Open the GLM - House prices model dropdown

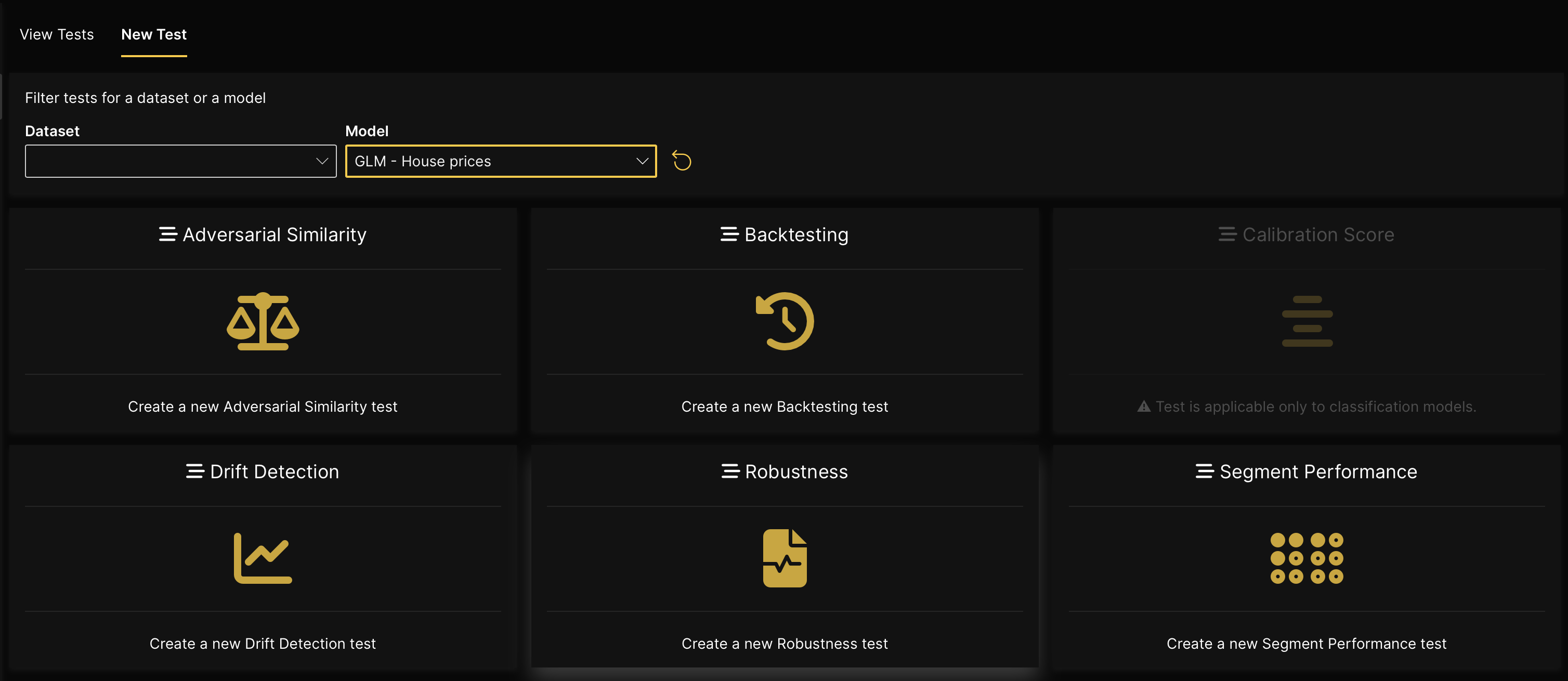coord(500,161)
